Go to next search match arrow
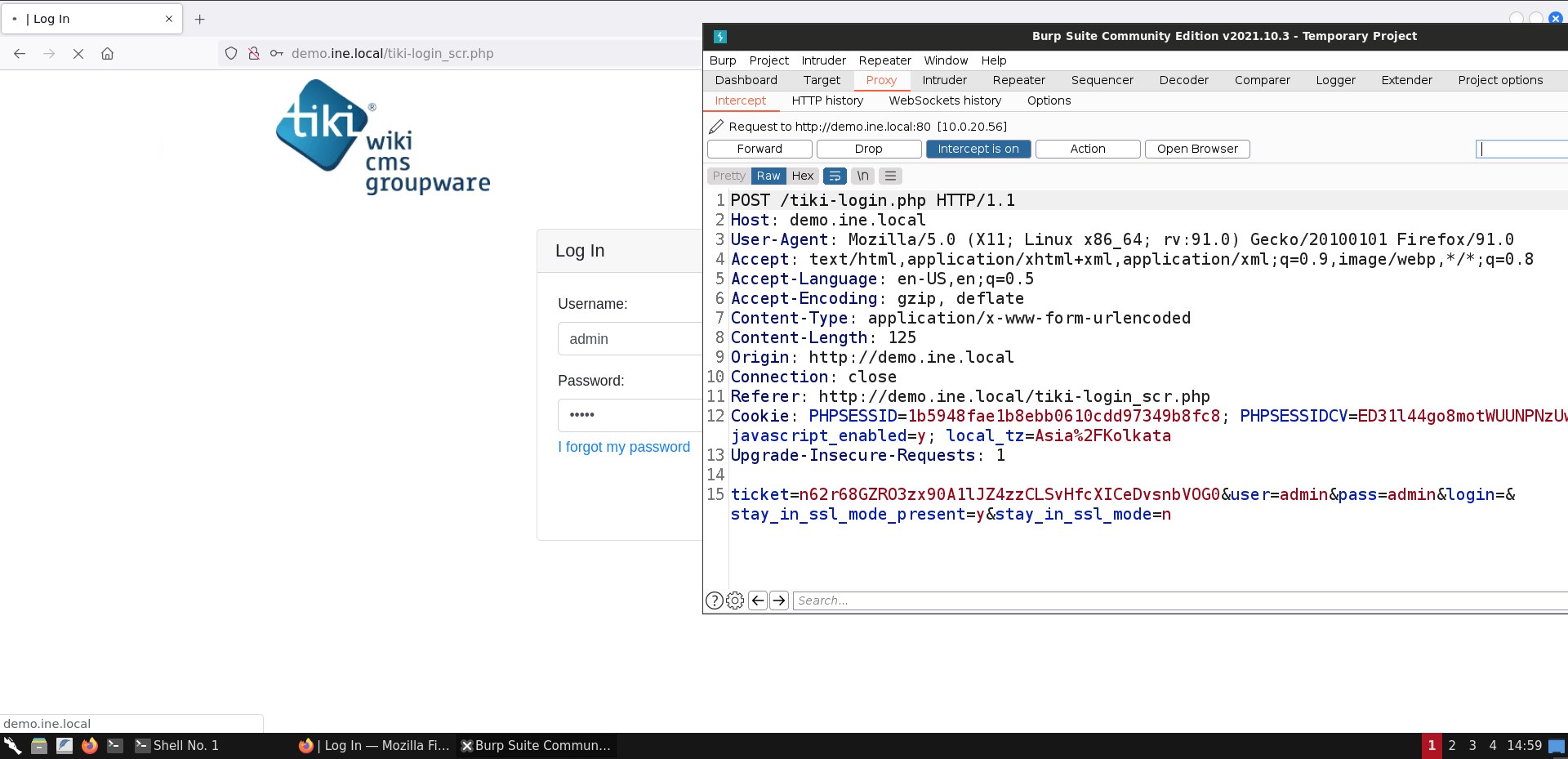 click(779, 601)
